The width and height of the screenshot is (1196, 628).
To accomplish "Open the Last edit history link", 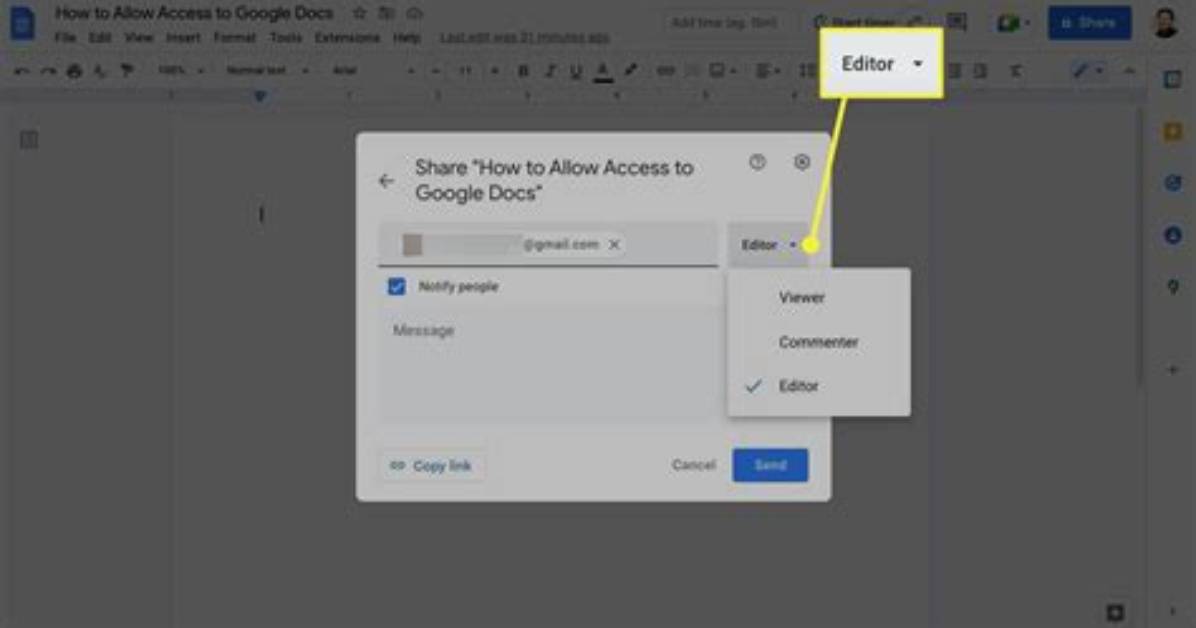I will [x=525, y=37].
